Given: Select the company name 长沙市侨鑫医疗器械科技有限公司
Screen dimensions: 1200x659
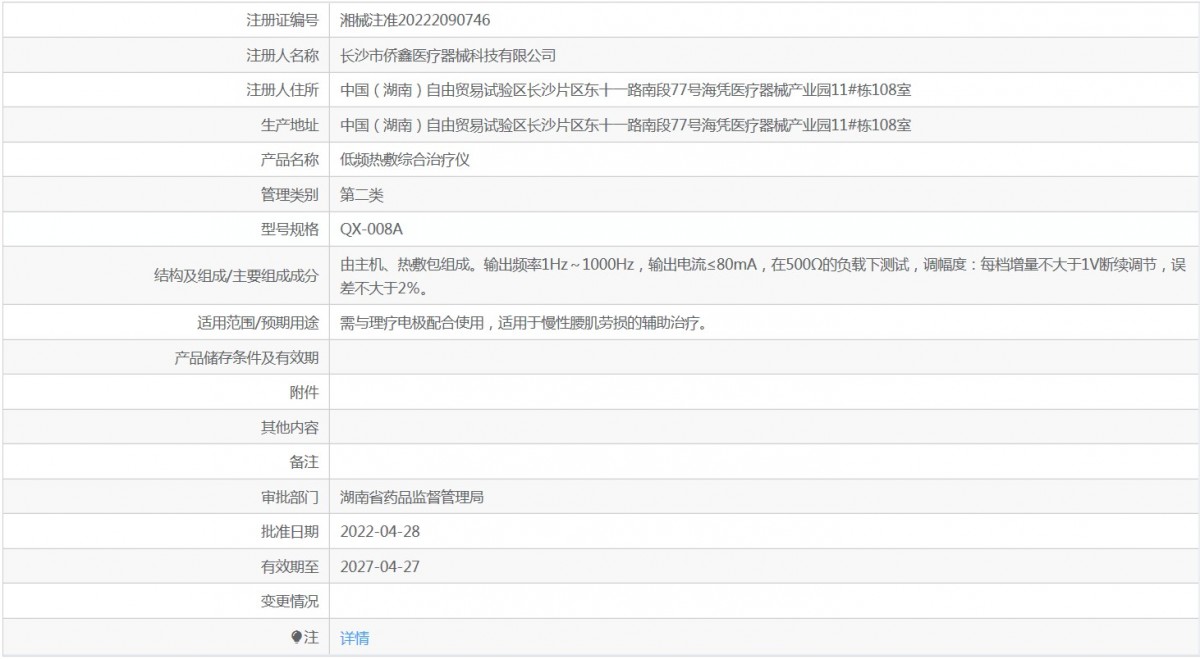Looking at the screenshot, I should coord(448,55).
